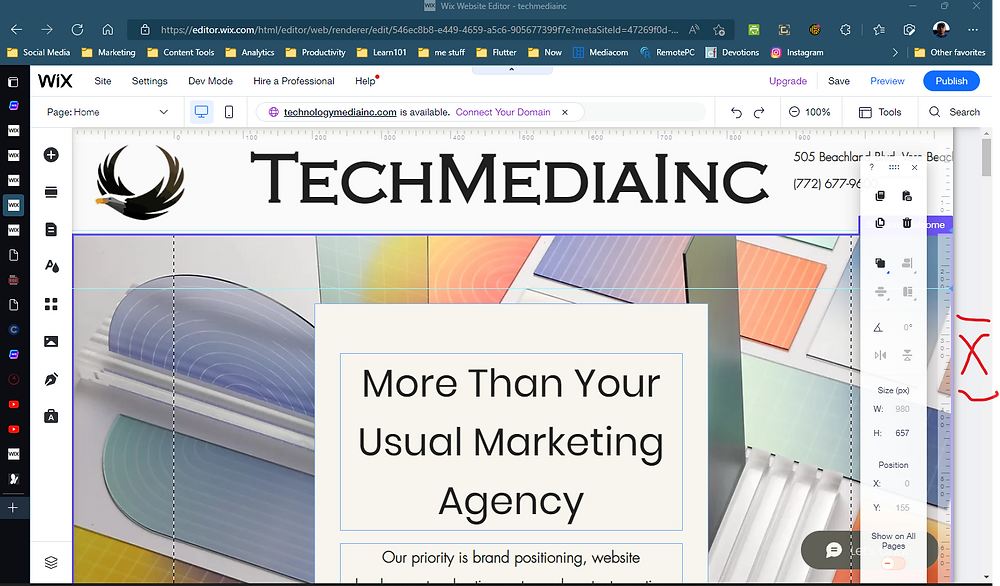Image resolution: width=1000 pixels, height=586 pixels.
Task: Click the Align icon in editor toolbar
Action: click(x=908, y=263)
